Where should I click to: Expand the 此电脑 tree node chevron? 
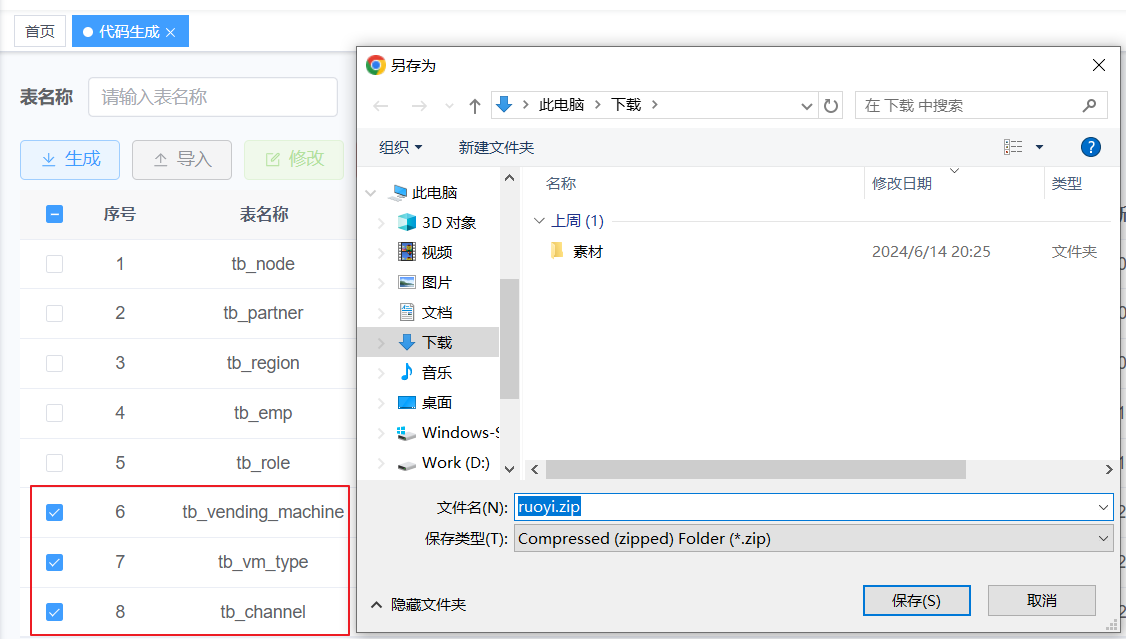[x=372, y=192]
